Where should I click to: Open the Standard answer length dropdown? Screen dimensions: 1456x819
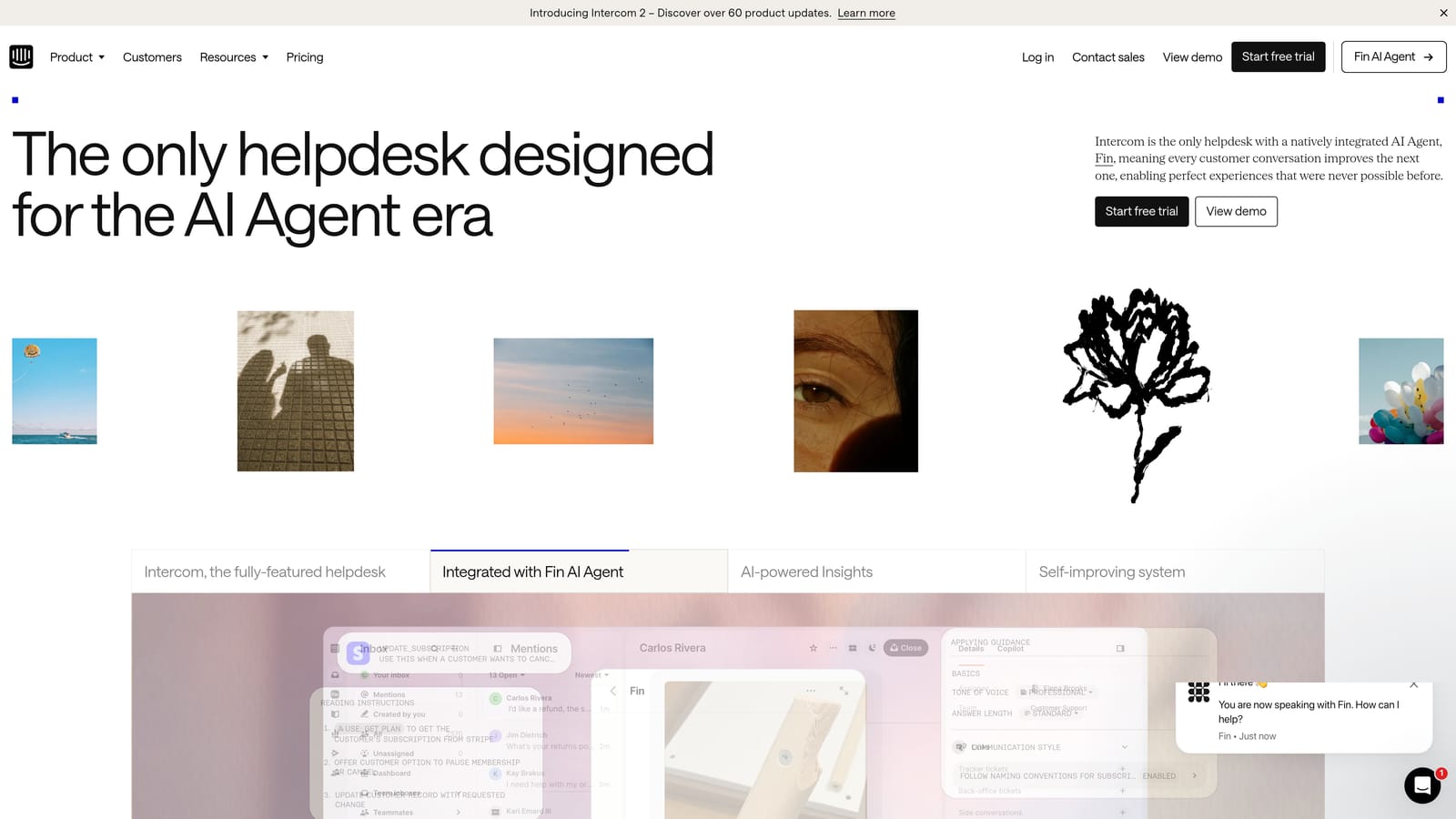point(1051,713)
